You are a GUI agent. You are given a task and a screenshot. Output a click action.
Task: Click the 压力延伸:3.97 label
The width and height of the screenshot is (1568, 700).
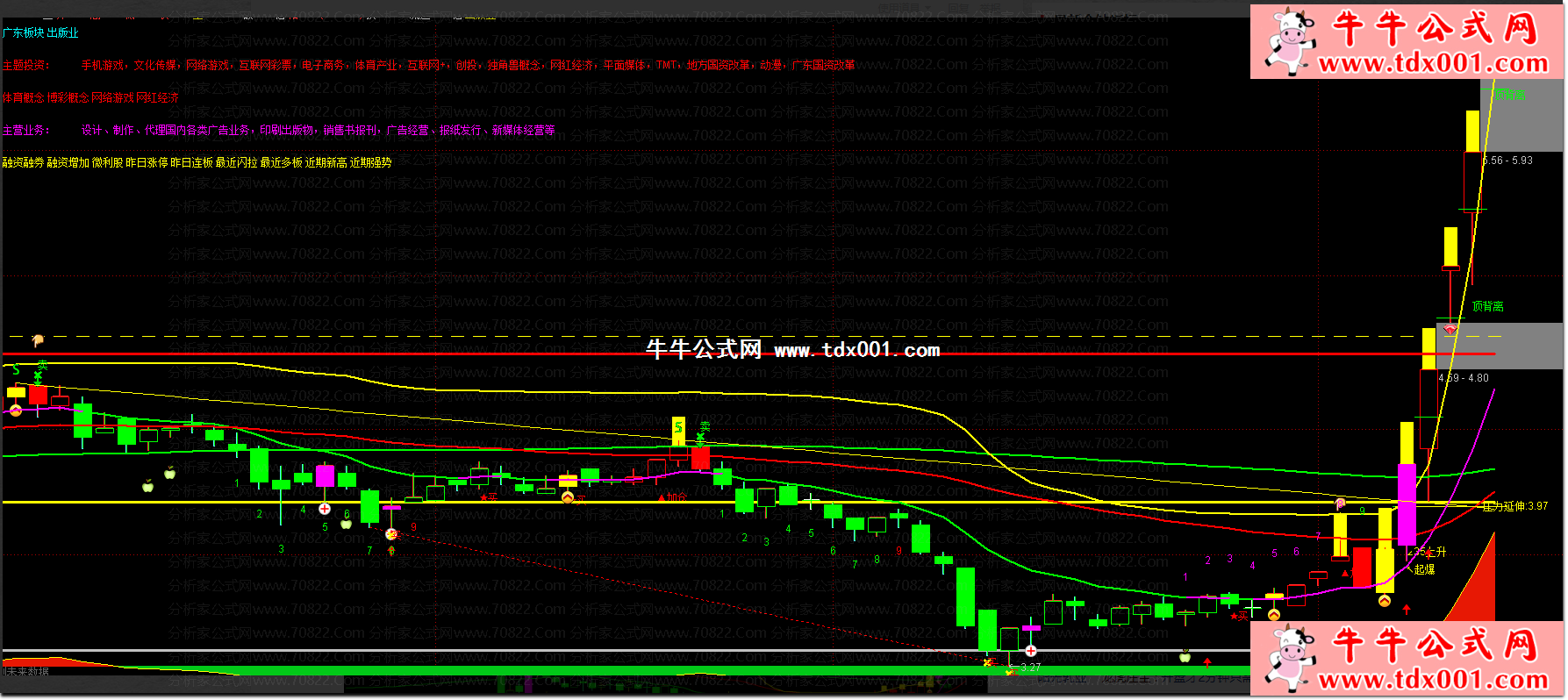(1515, 507)
